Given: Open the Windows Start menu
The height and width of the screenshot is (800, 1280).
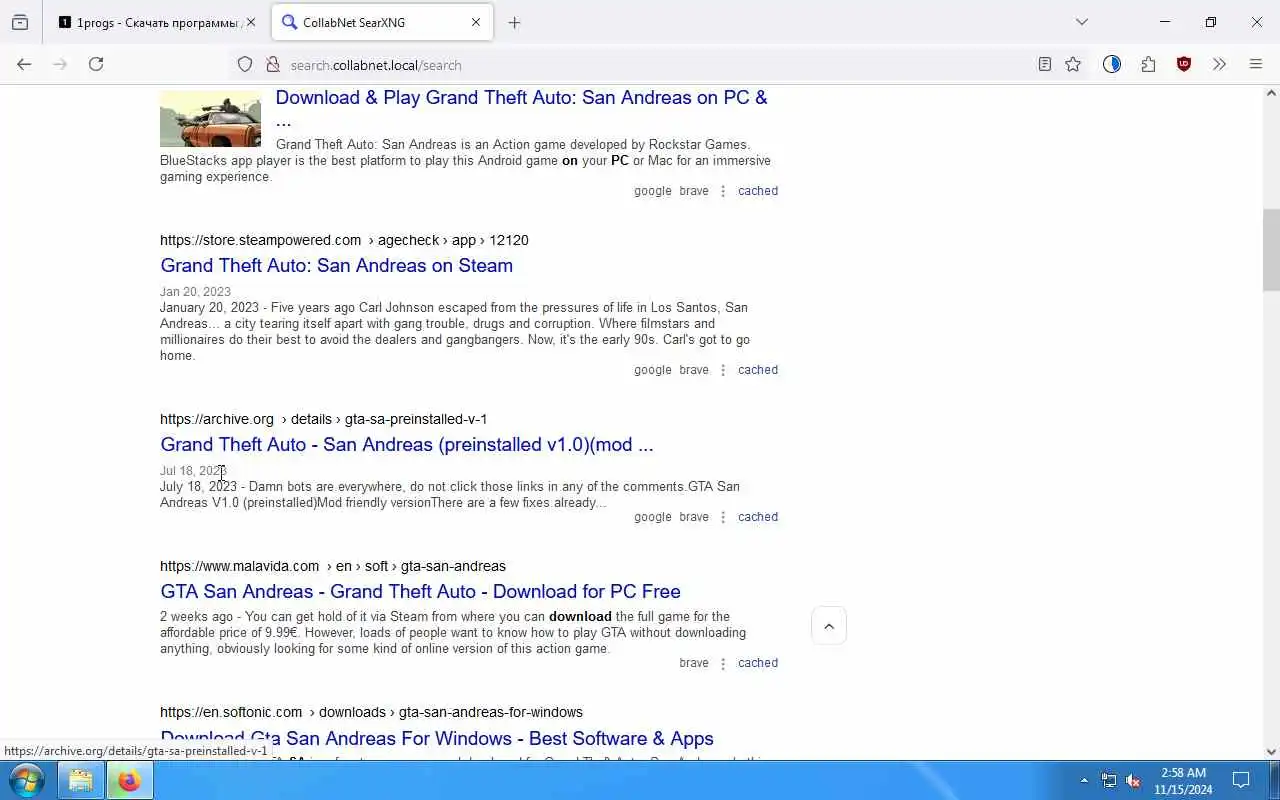Looking at the screenshot, I should [x=26, y=780].
